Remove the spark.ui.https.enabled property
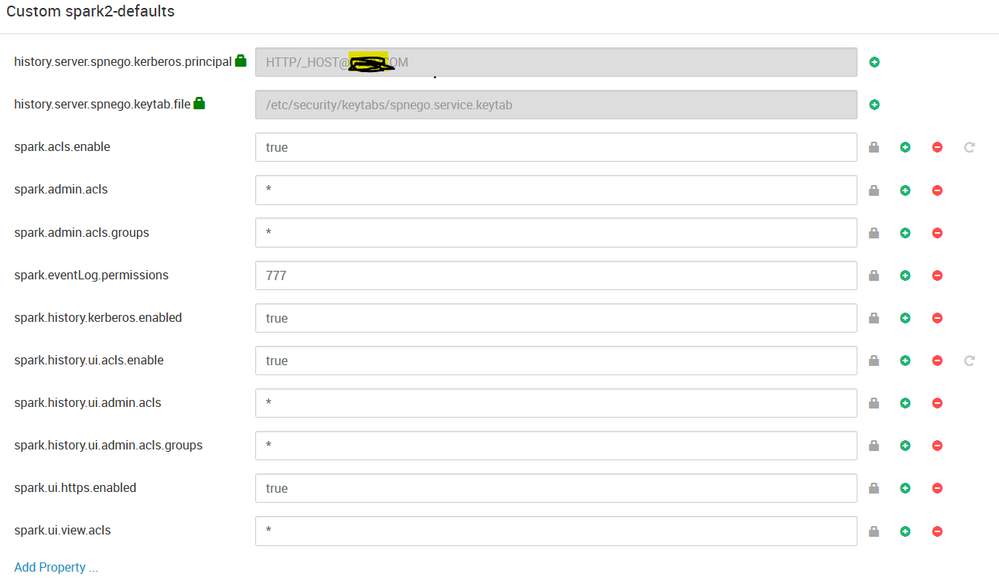Screen dimensions: 999x585 937,488
